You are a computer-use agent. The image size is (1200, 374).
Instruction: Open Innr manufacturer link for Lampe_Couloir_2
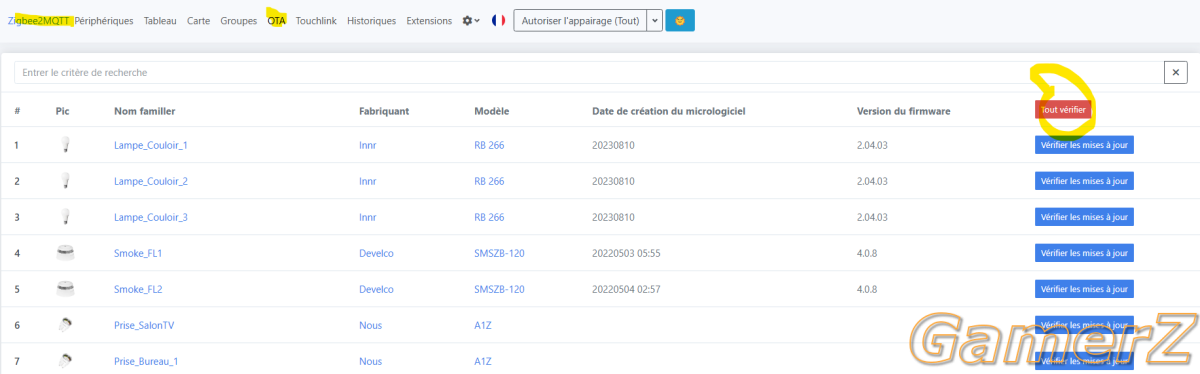367,181
